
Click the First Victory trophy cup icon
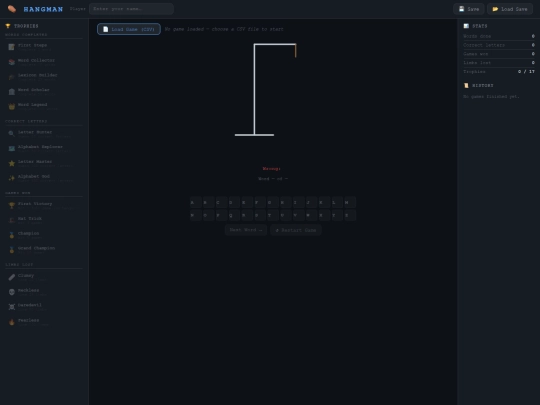tap(12, 205)
